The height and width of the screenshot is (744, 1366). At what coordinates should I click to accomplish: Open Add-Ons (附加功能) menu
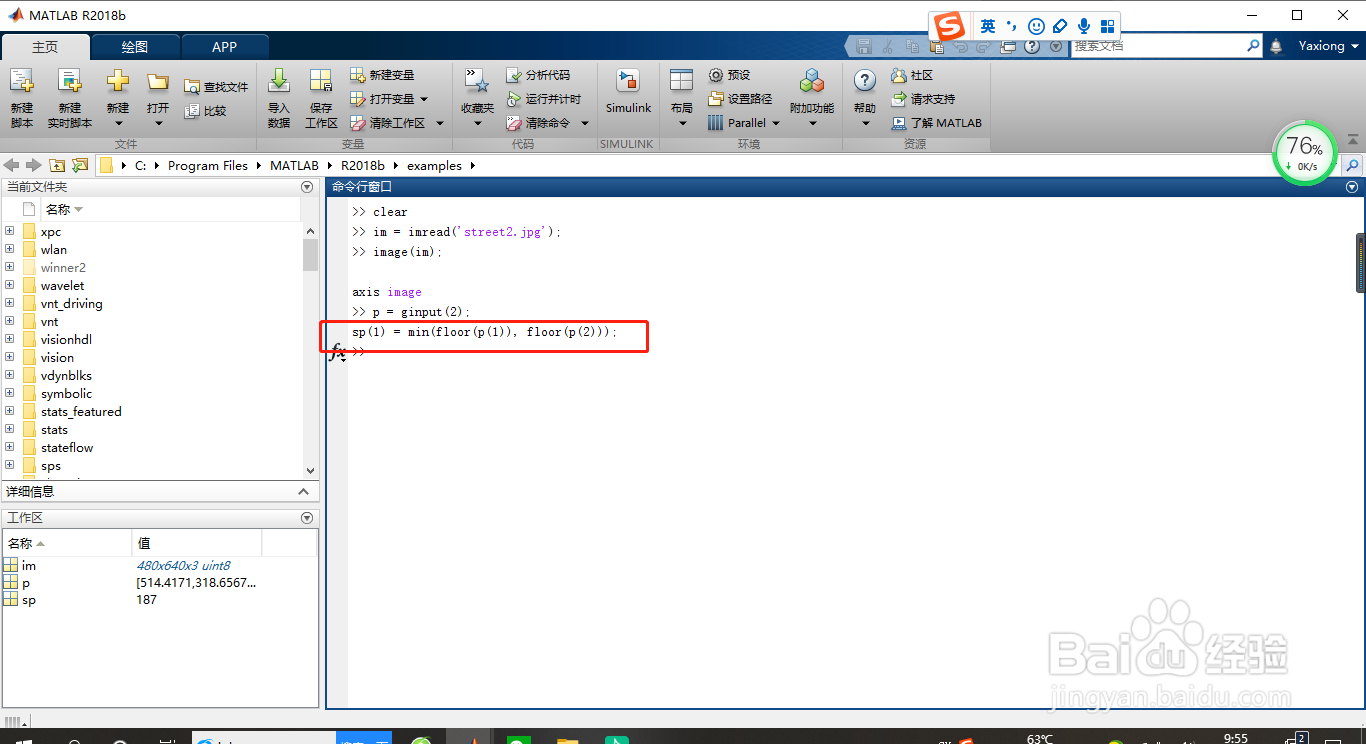click(811, 98)
